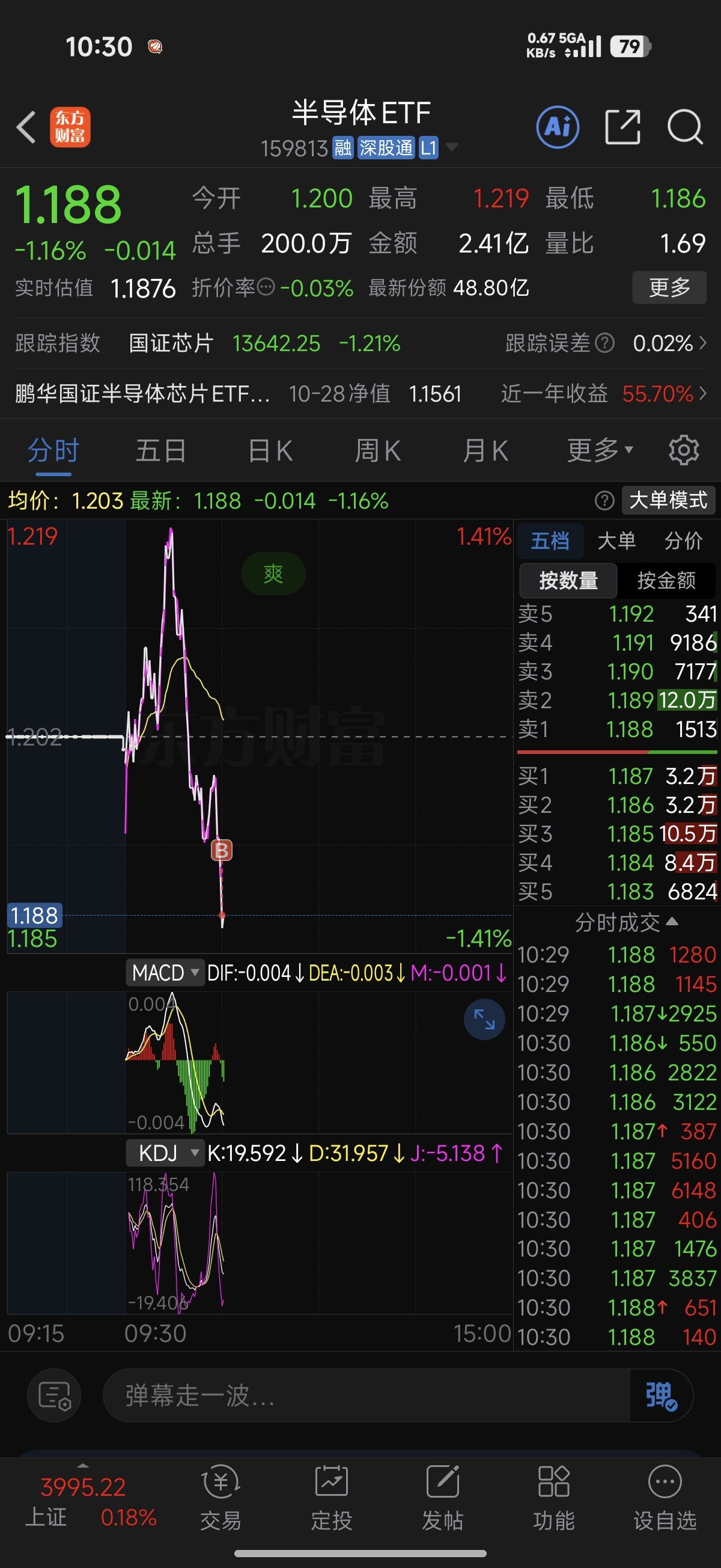This screenshot has width=721, height=1568.
Task: Open the 东方财富 orange logo icon
Action: pyautogui.click(x=70, y=127)
